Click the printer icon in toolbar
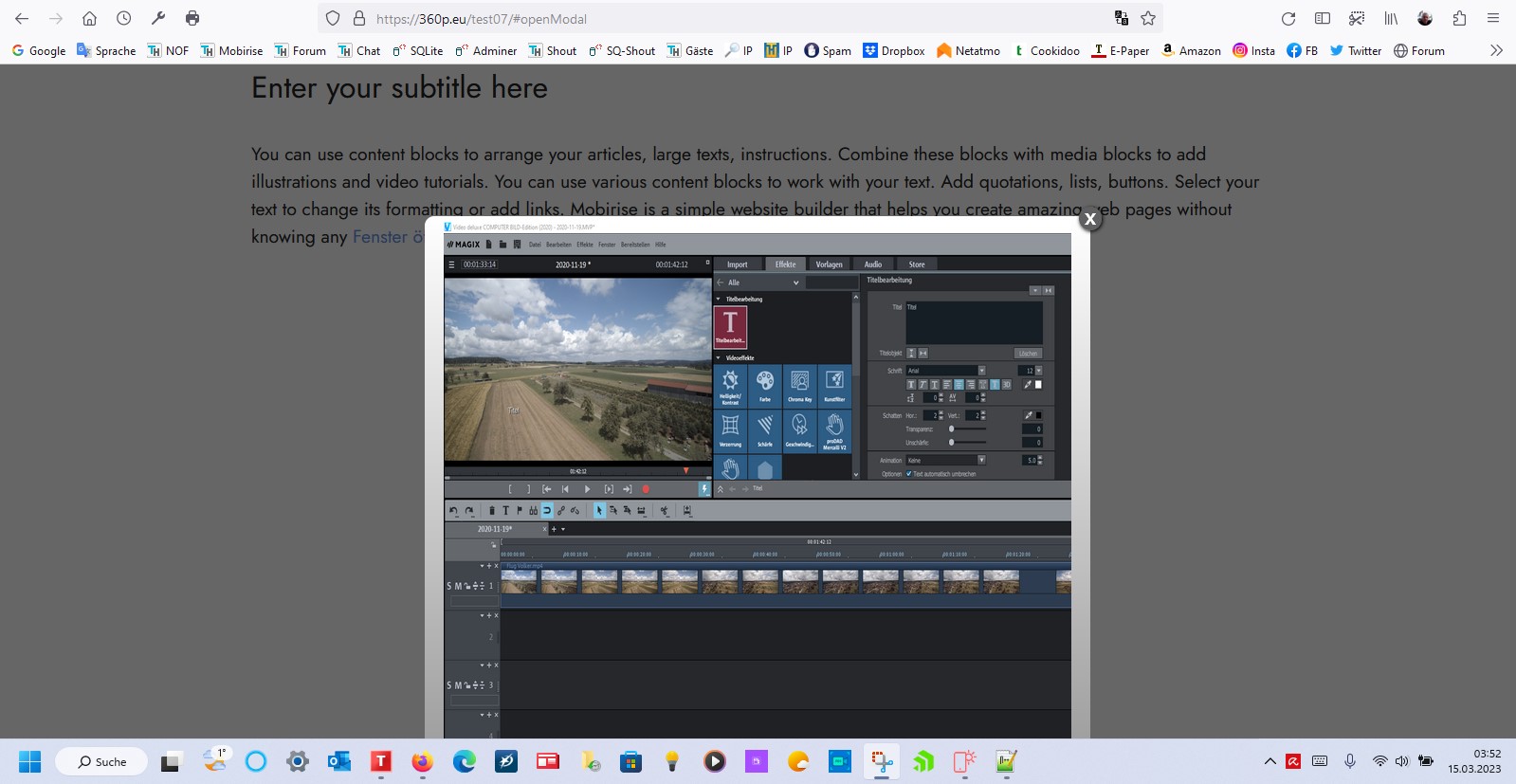The width and height of the screenshot is (1516, 784). tap(192, 18)
